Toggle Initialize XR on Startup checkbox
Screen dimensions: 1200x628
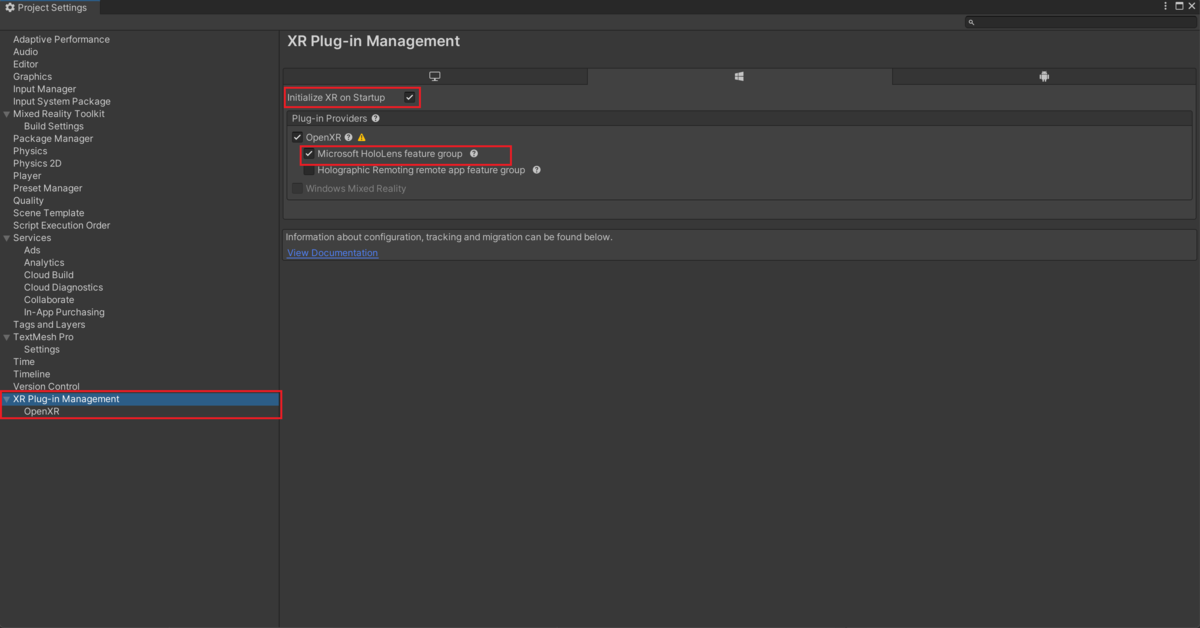pos(410,97)
